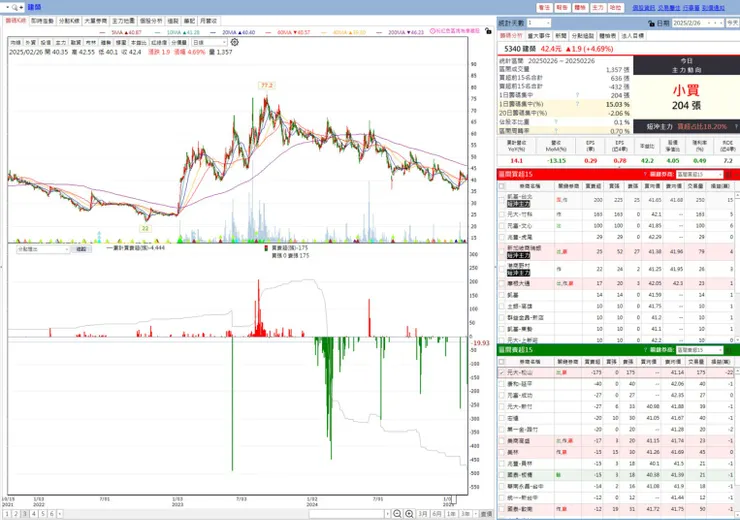Select page 4 at the bottom left

point(34,514)
